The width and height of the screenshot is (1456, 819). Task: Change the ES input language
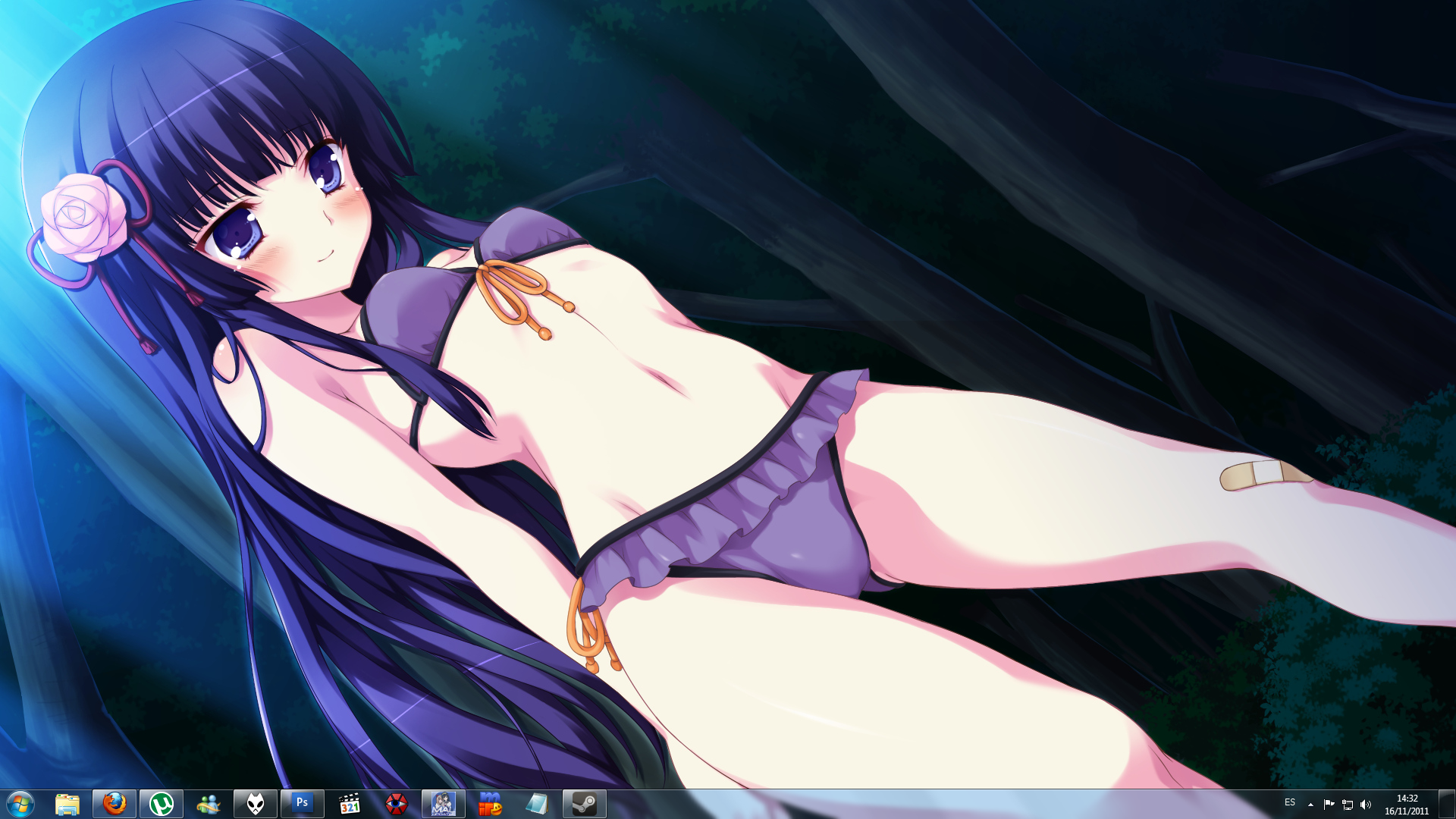tap(1290, 803)
